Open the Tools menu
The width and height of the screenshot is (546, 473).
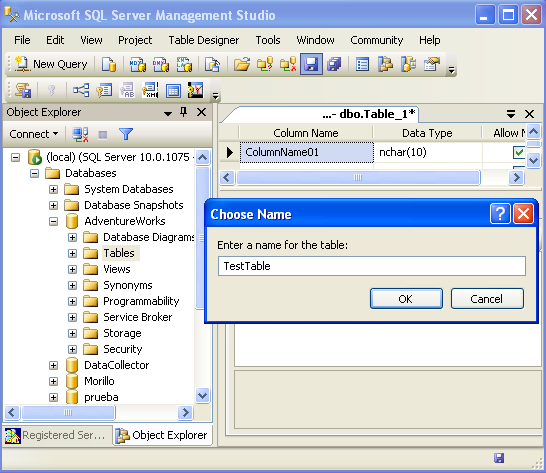[268, 40]
